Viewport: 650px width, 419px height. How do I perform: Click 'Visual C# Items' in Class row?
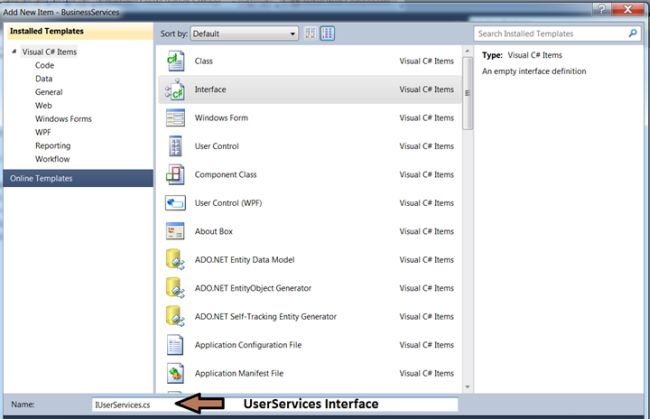click(x=427, y=61)
